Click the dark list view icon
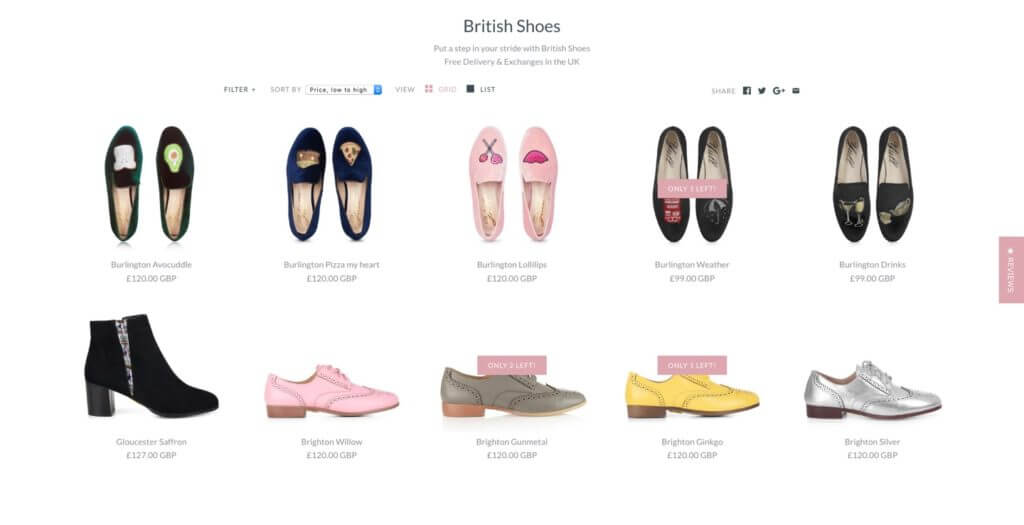 (x=470, y=89)
